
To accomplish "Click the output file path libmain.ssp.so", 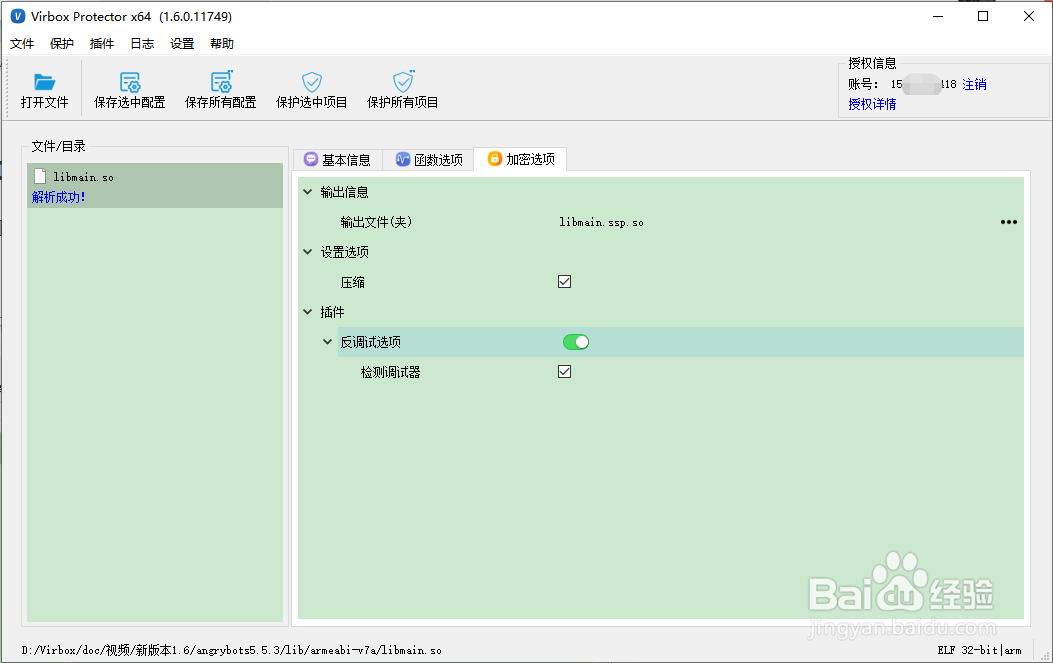I will (601, 222).
